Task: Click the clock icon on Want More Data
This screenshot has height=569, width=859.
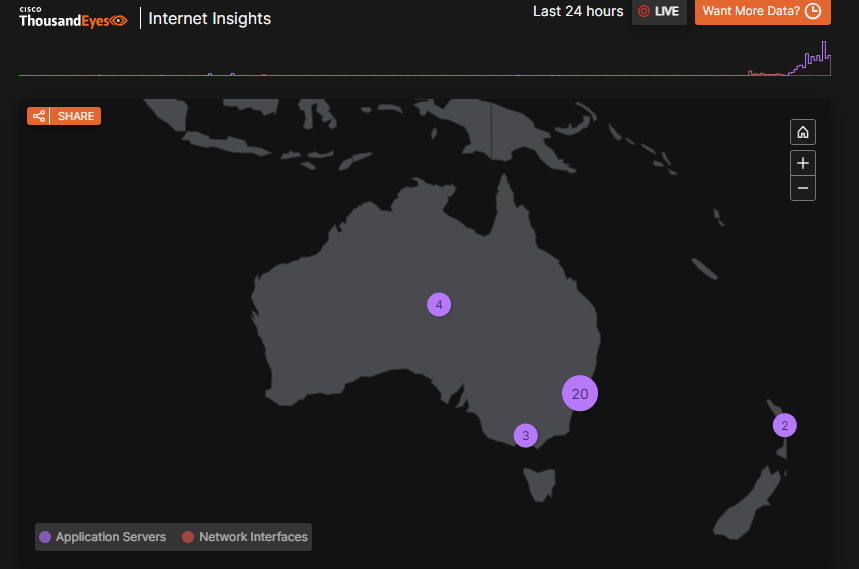Action: tap(813, 11)
